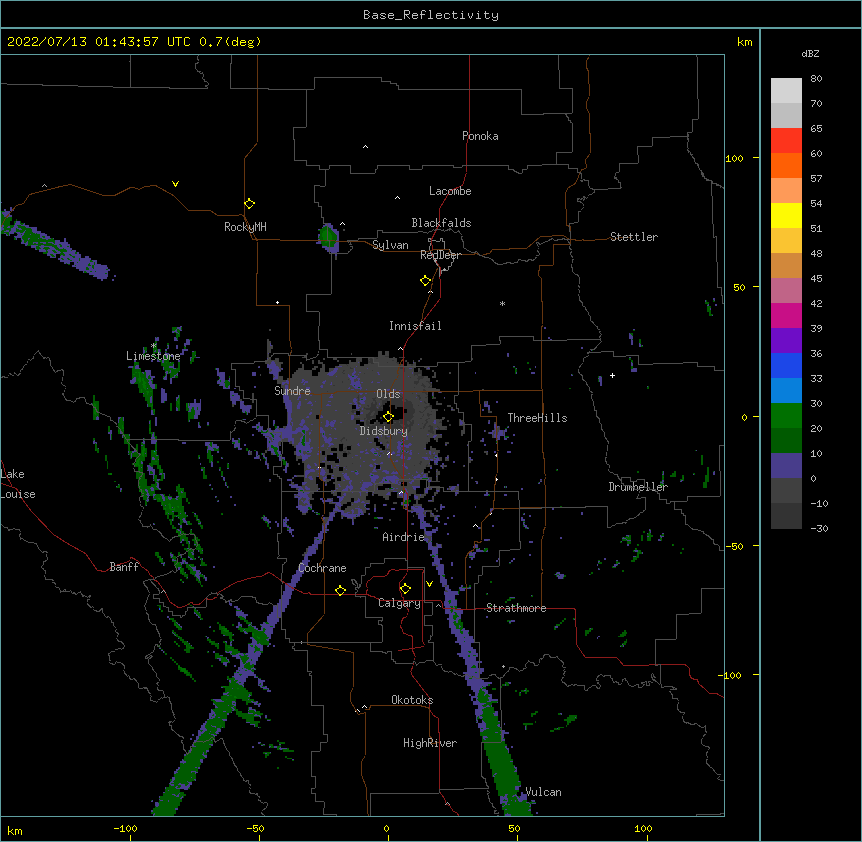
Task: Click the yellow 54 dBZ legend swatch
Action: tap(786, 215)
